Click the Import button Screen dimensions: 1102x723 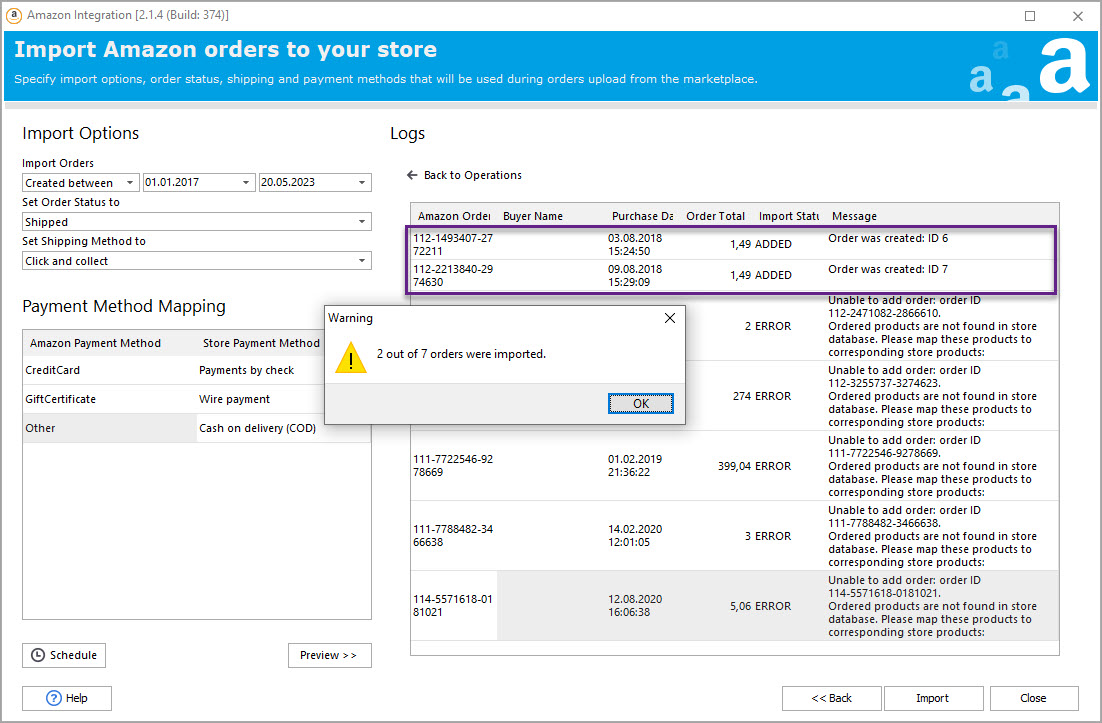pos(932,698)
